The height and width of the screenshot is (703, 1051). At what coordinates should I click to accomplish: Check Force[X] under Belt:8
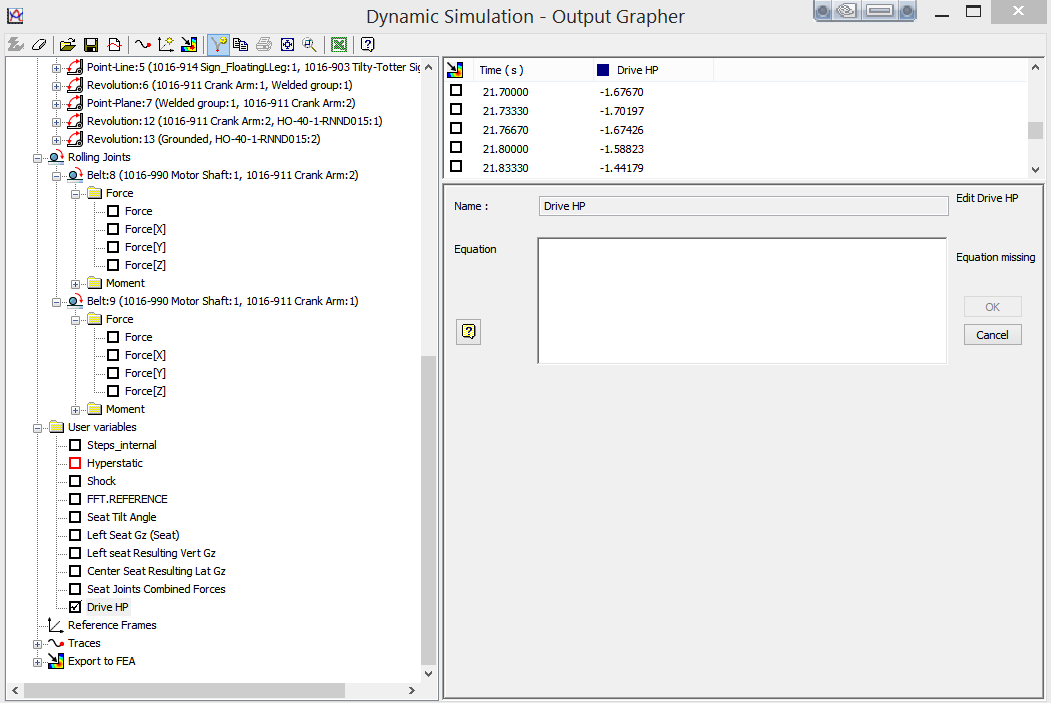click(x=113, y=229)
